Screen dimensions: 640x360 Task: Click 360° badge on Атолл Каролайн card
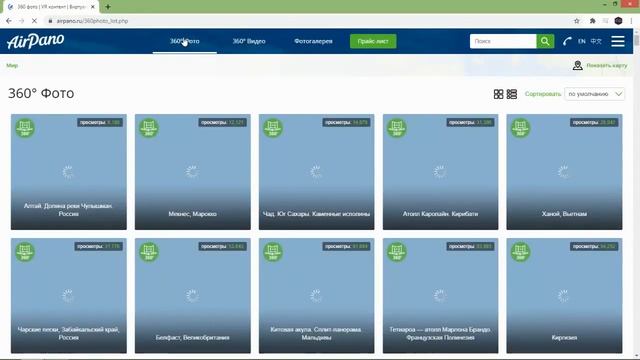click(397, 128)
